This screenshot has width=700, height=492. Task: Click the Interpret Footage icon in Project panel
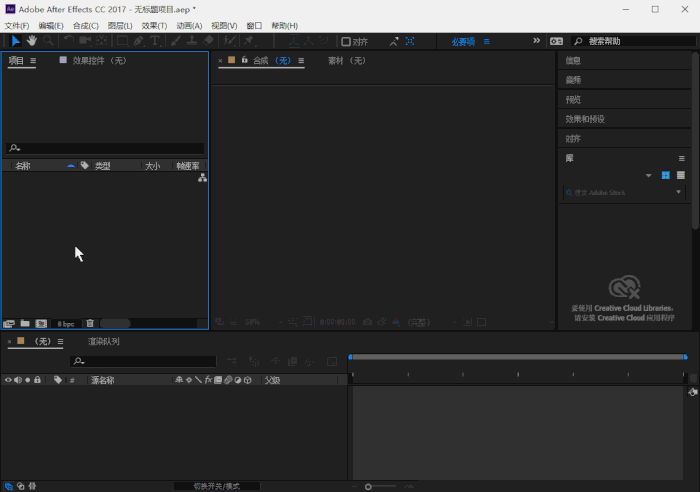(9, 323)
